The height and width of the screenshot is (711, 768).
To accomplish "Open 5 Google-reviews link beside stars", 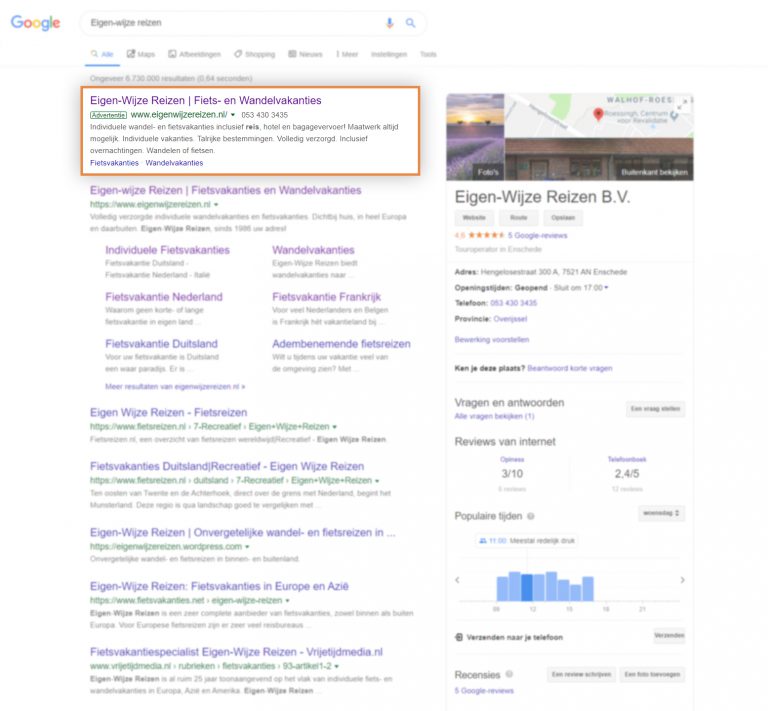I will [x=537, y=236].
